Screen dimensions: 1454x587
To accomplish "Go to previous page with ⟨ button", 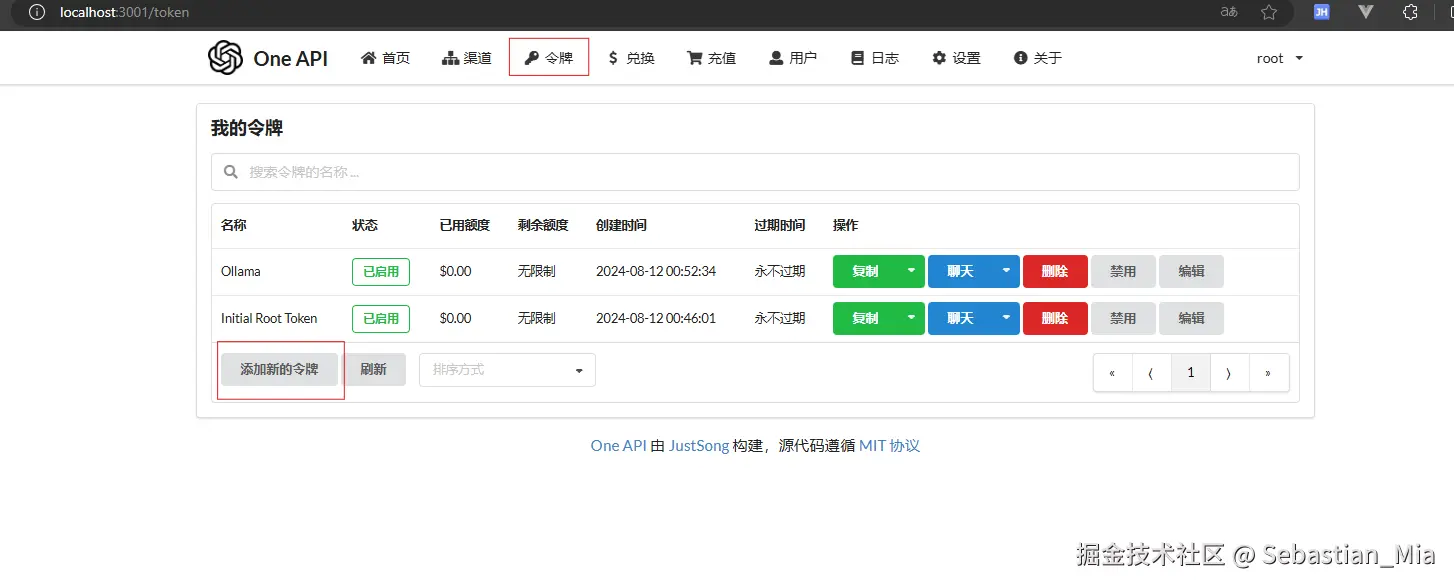I will (x=1151, y=372).
